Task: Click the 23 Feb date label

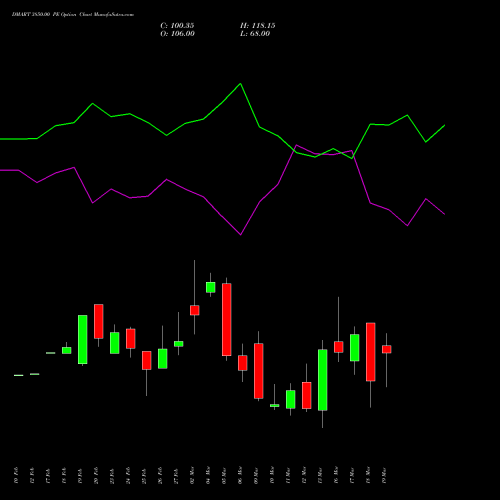Action: tap(112, 475)
